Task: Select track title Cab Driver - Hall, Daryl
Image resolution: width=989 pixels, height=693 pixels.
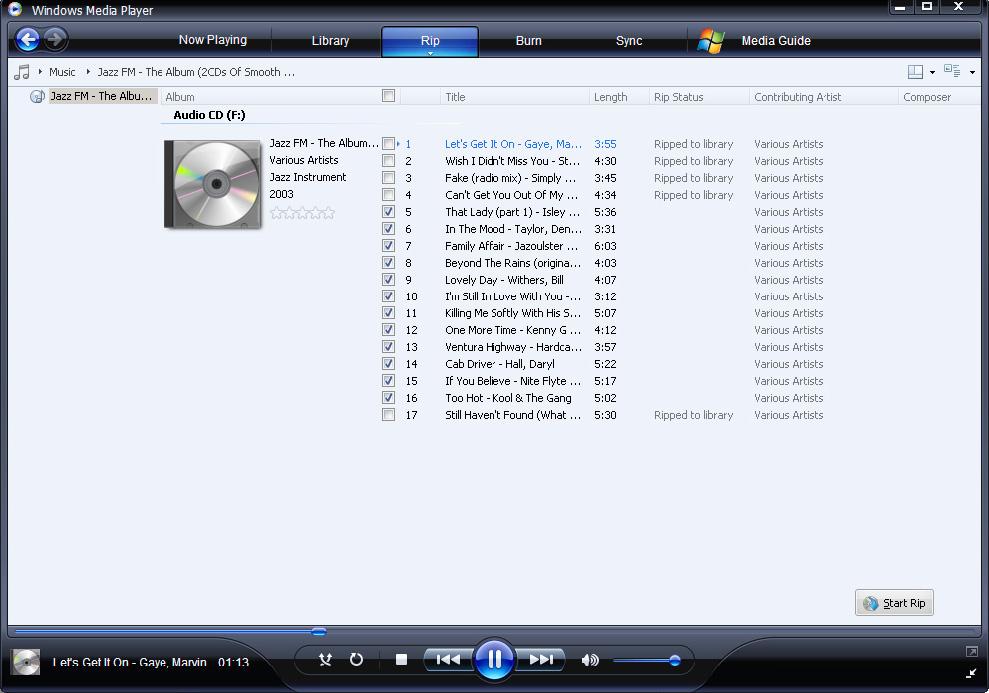Action: [x=500, y=364]
